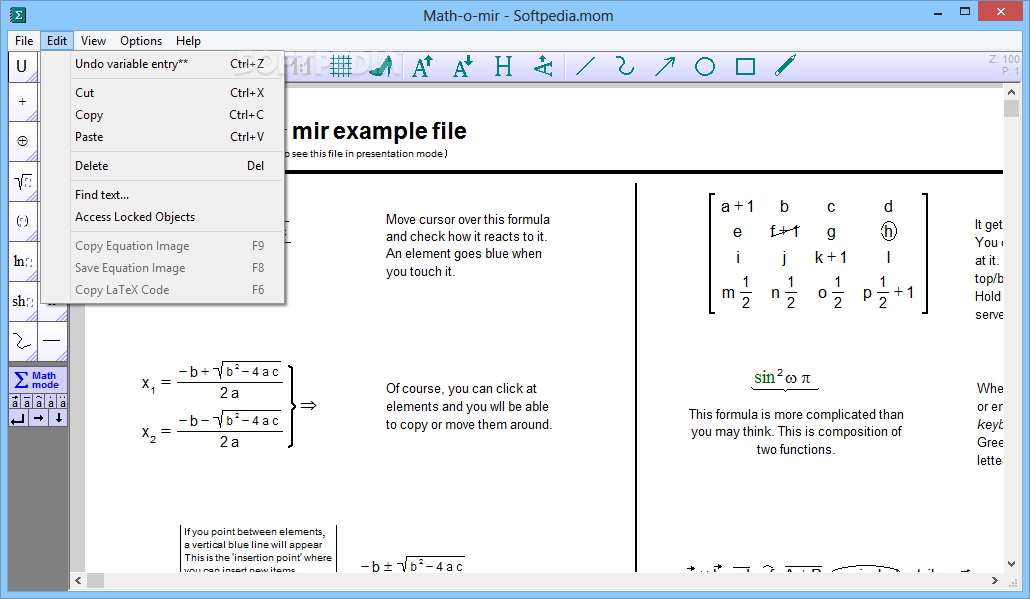
Task: Toggle Math mode button
Action: [37, 380]
